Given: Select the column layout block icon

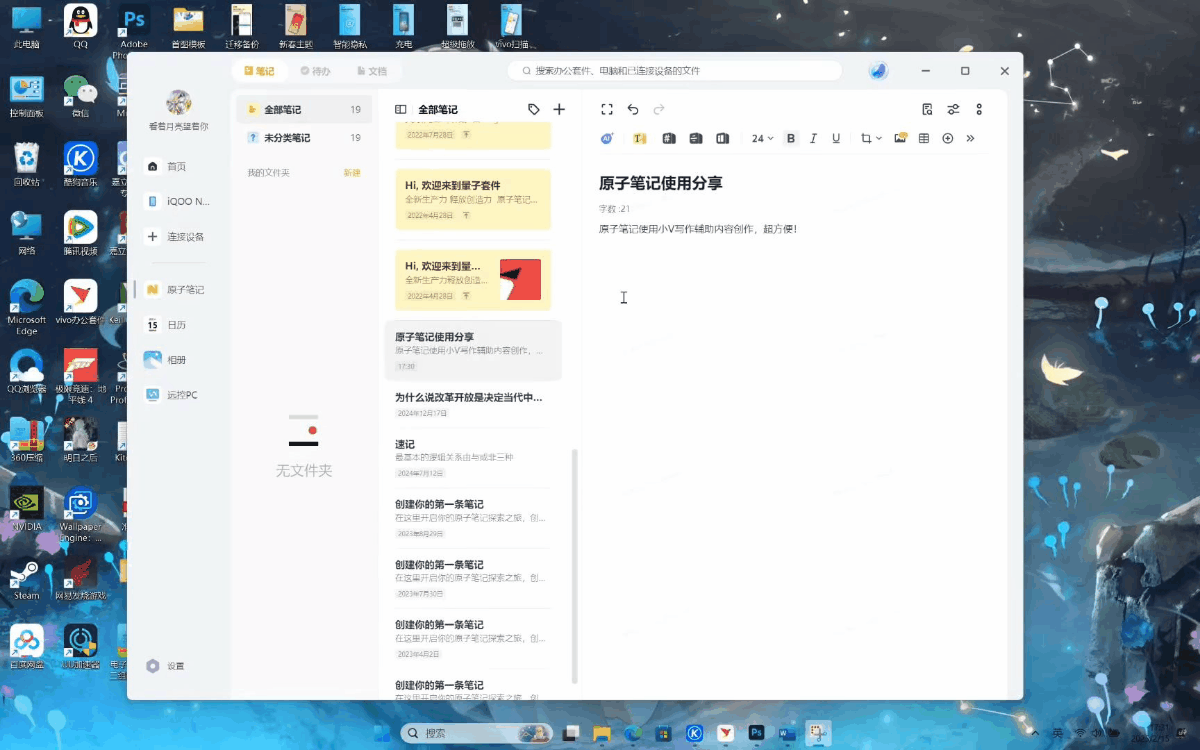Looking at the screenshot, I should point(723,138).
